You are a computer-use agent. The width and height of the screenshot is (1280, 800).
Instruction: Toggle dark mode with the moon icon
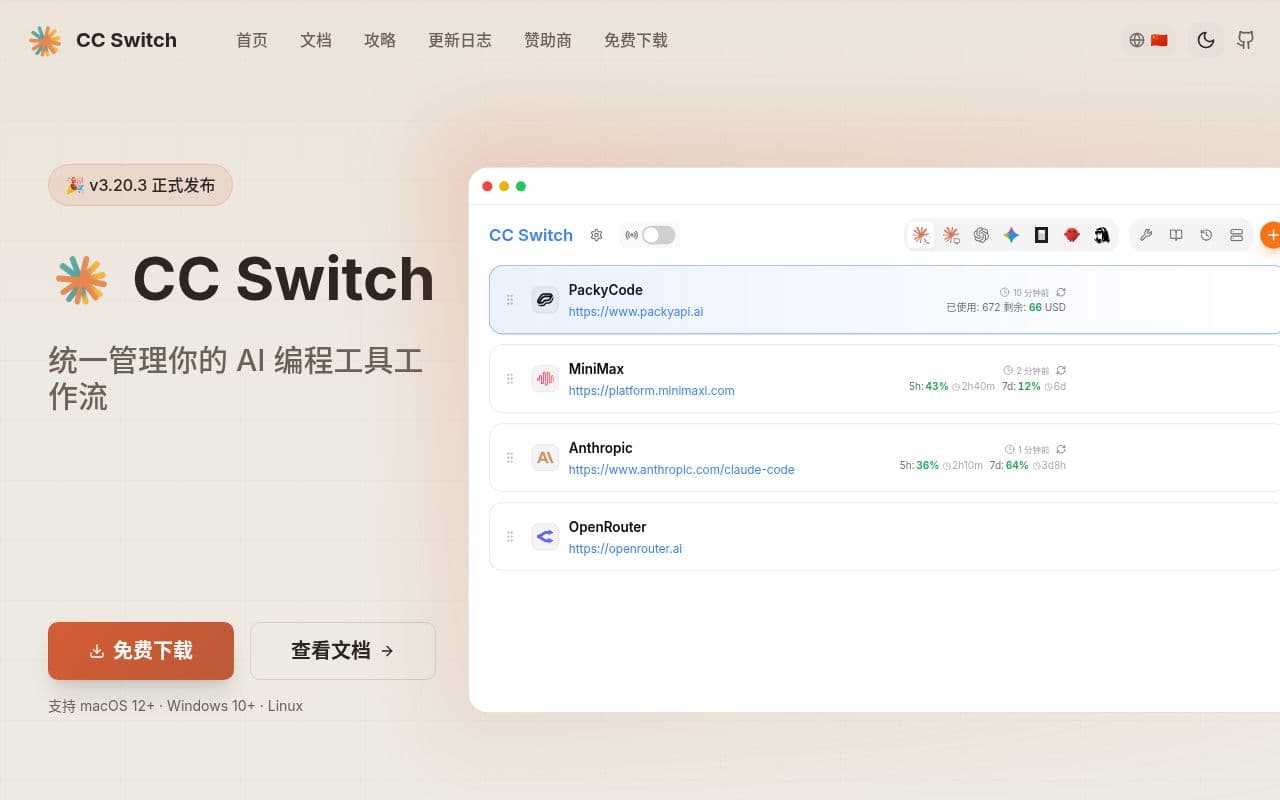pyautogui.click(x=1206, y=40)
